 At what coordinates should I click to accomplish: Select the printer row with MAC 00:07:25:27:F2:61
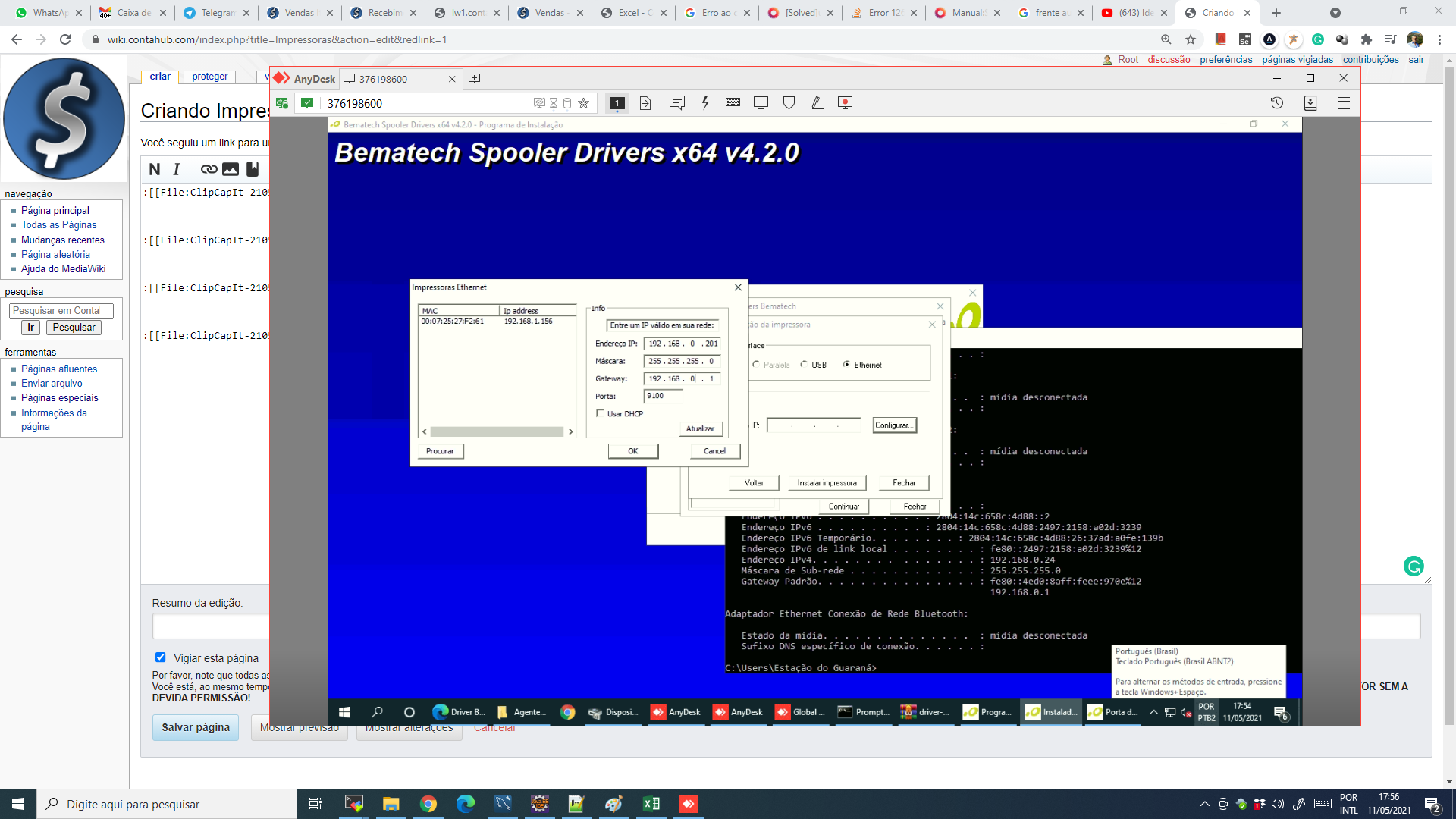(496, 322)
